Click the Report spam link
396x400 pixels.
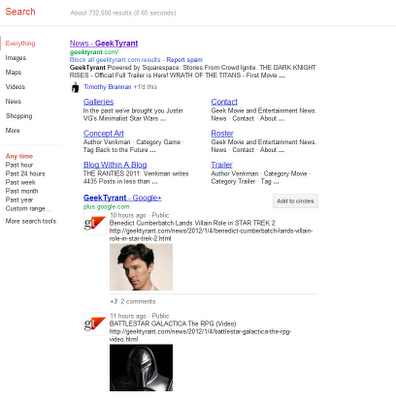coord(185,60)
